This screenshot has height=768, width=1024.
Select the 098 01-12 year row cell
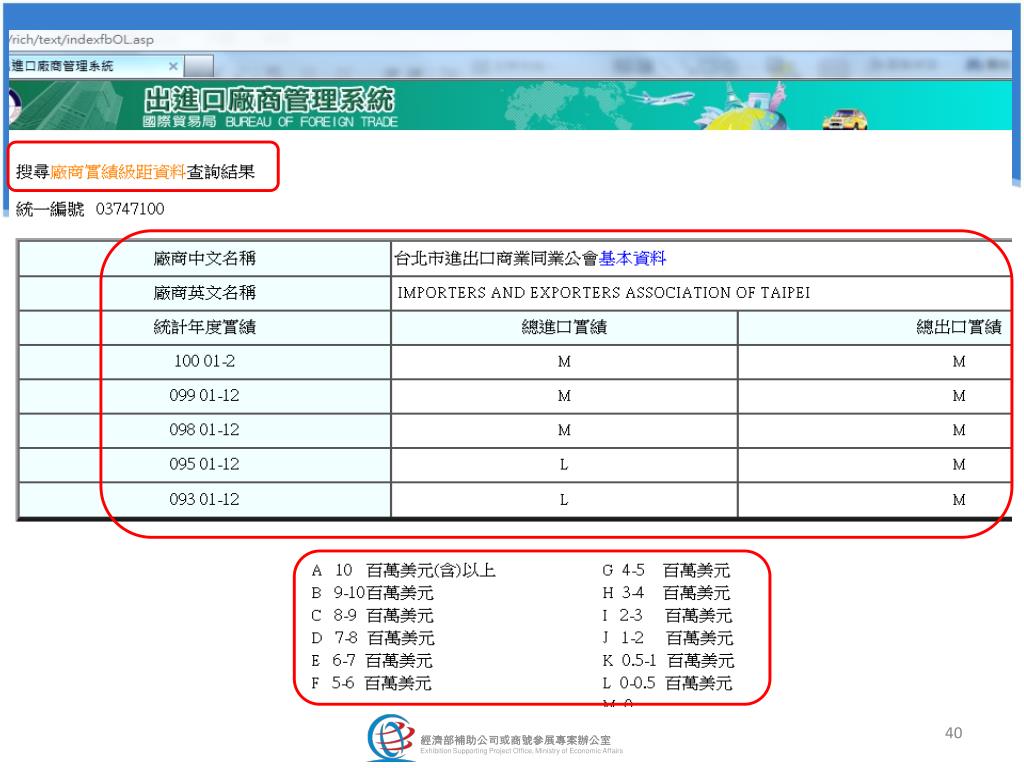204,430
